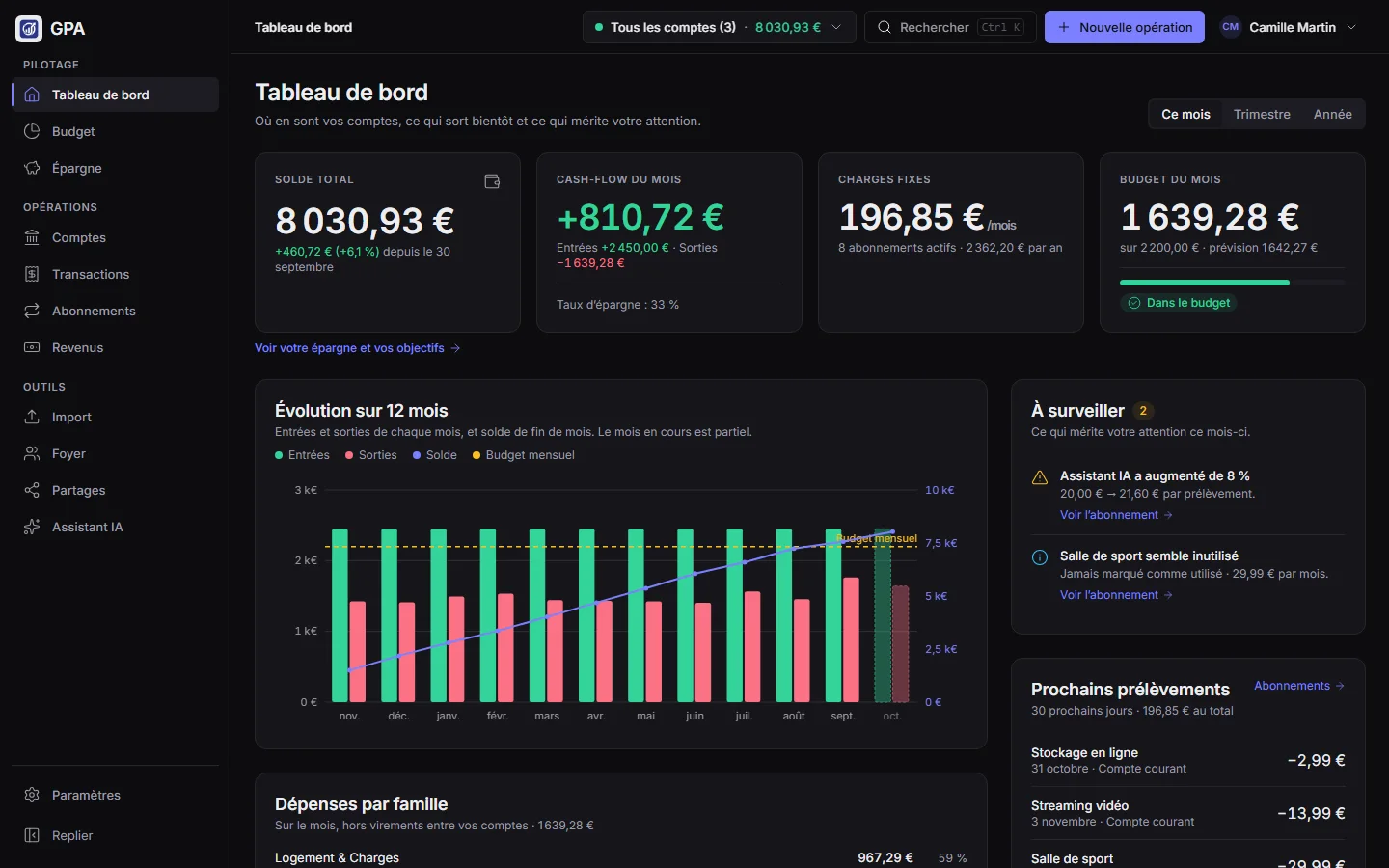
Task: Click the Replier sidebar button
Action: click(115, 835)
